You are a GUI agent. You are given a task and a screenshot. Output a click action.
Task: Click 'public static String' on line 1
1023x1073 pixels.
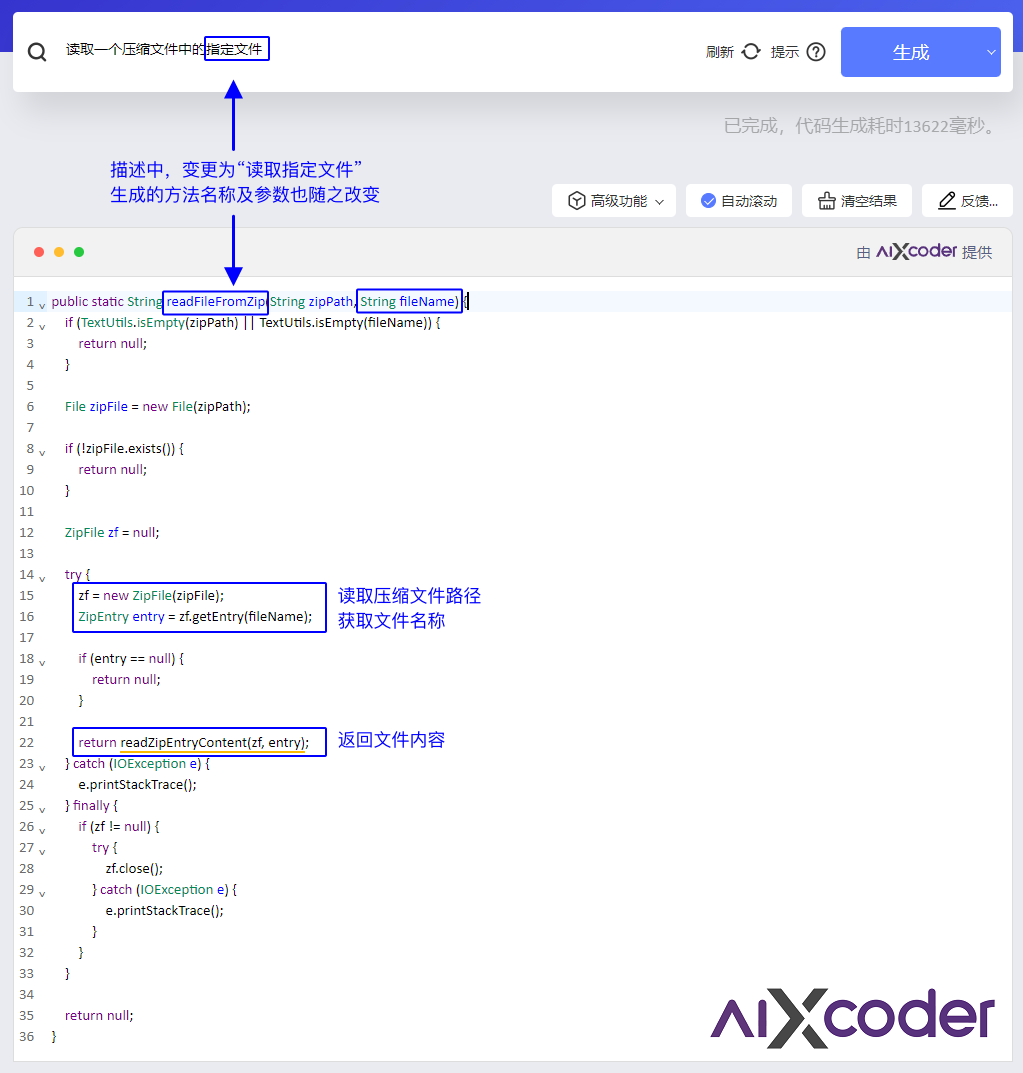(107, 302)
